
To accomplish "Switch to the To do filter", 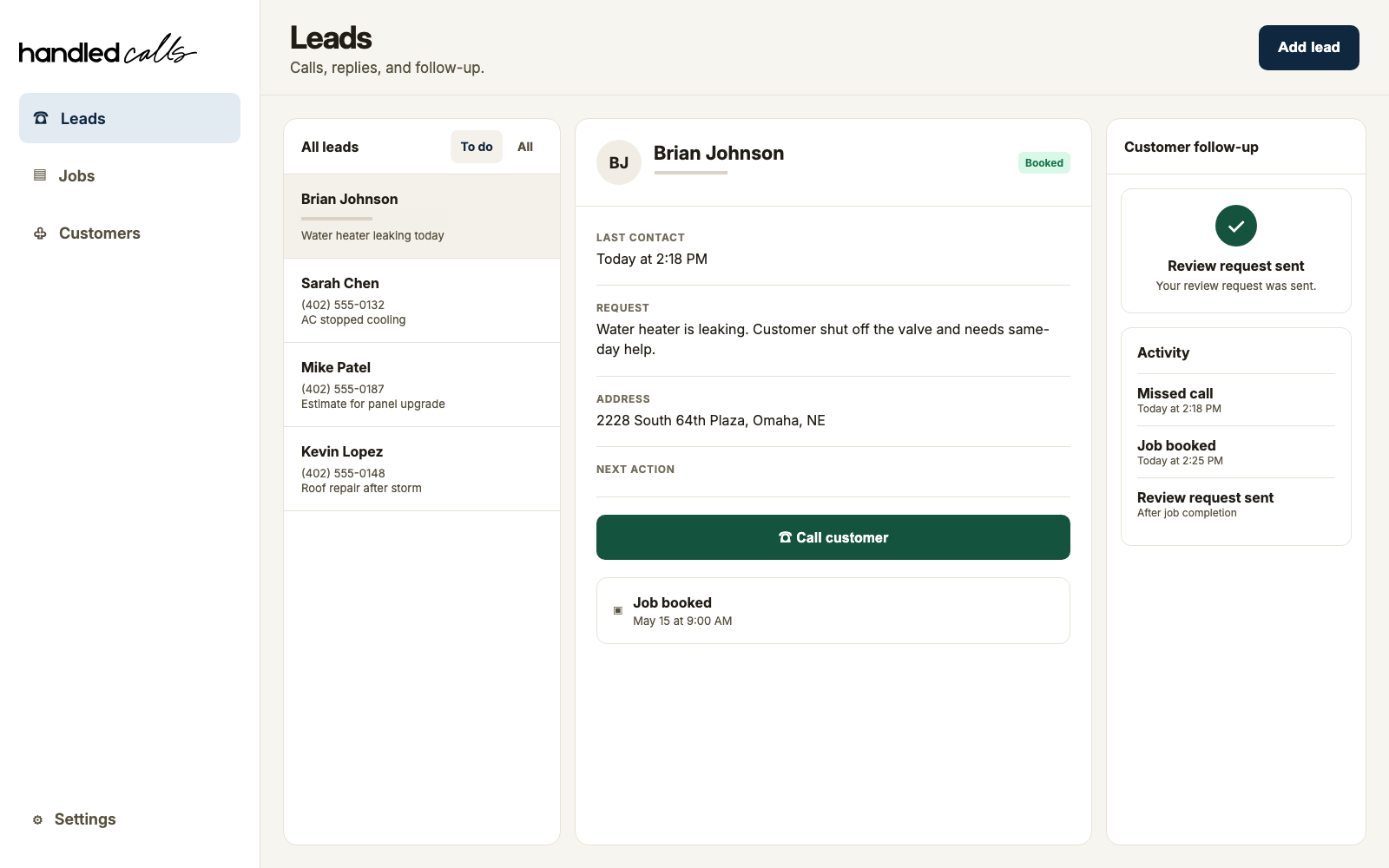I will 477,147.
